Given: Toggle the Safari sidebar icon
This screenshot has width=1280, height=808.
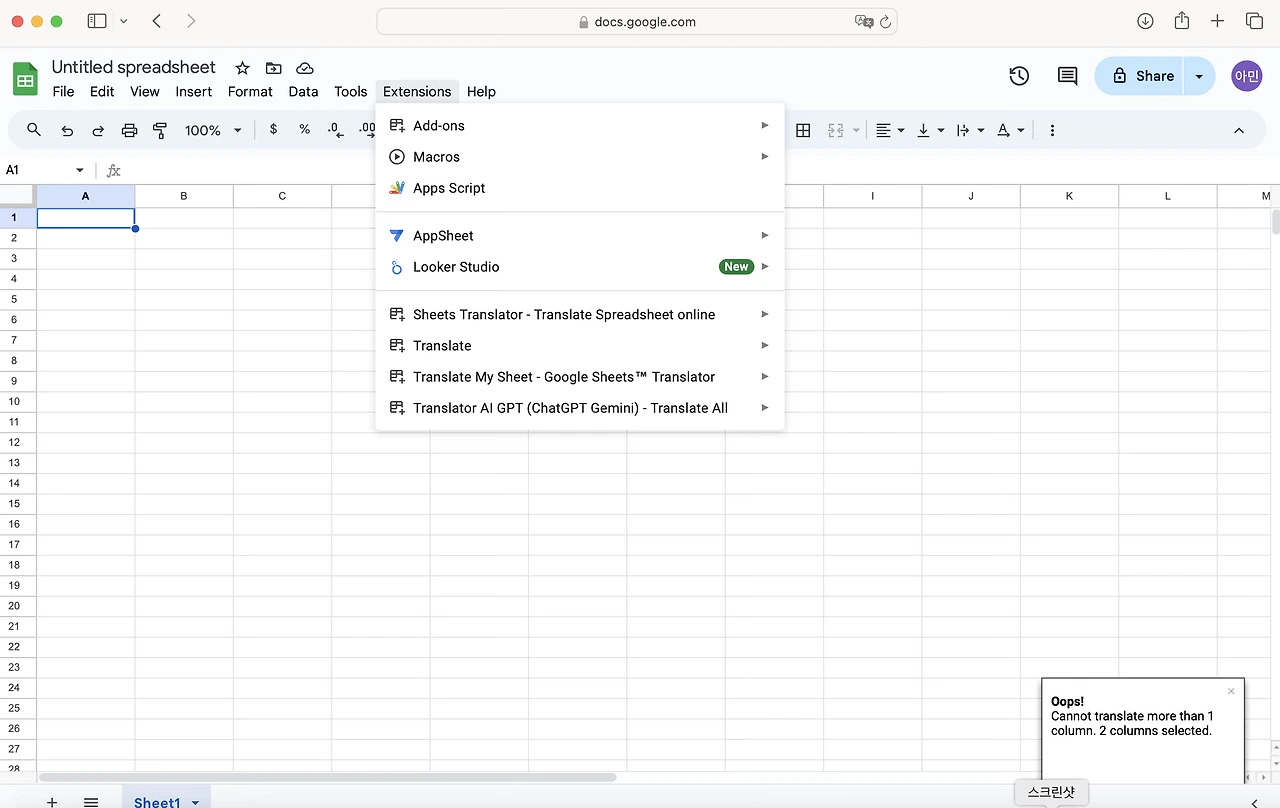Looking at the screenshot, I should pos(97,21).
